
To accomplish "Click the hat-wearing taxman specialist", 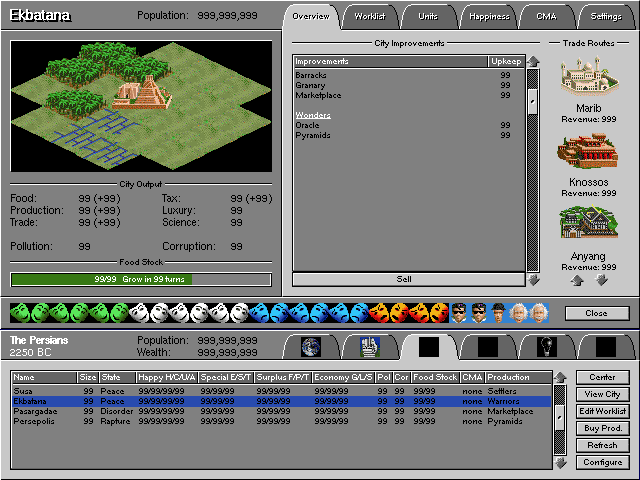I will point(499,313).
